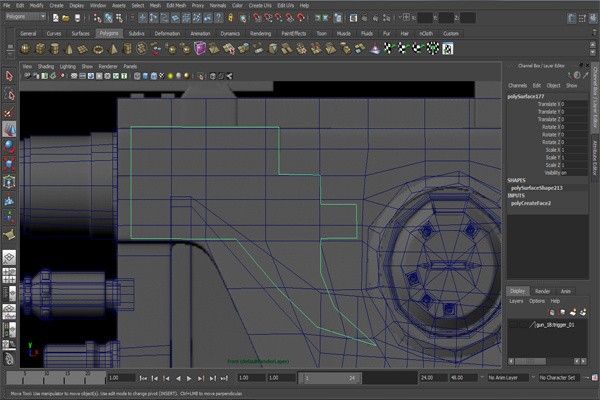
Task: Click the purple cube shelf icon
Action: click(200, 49)
